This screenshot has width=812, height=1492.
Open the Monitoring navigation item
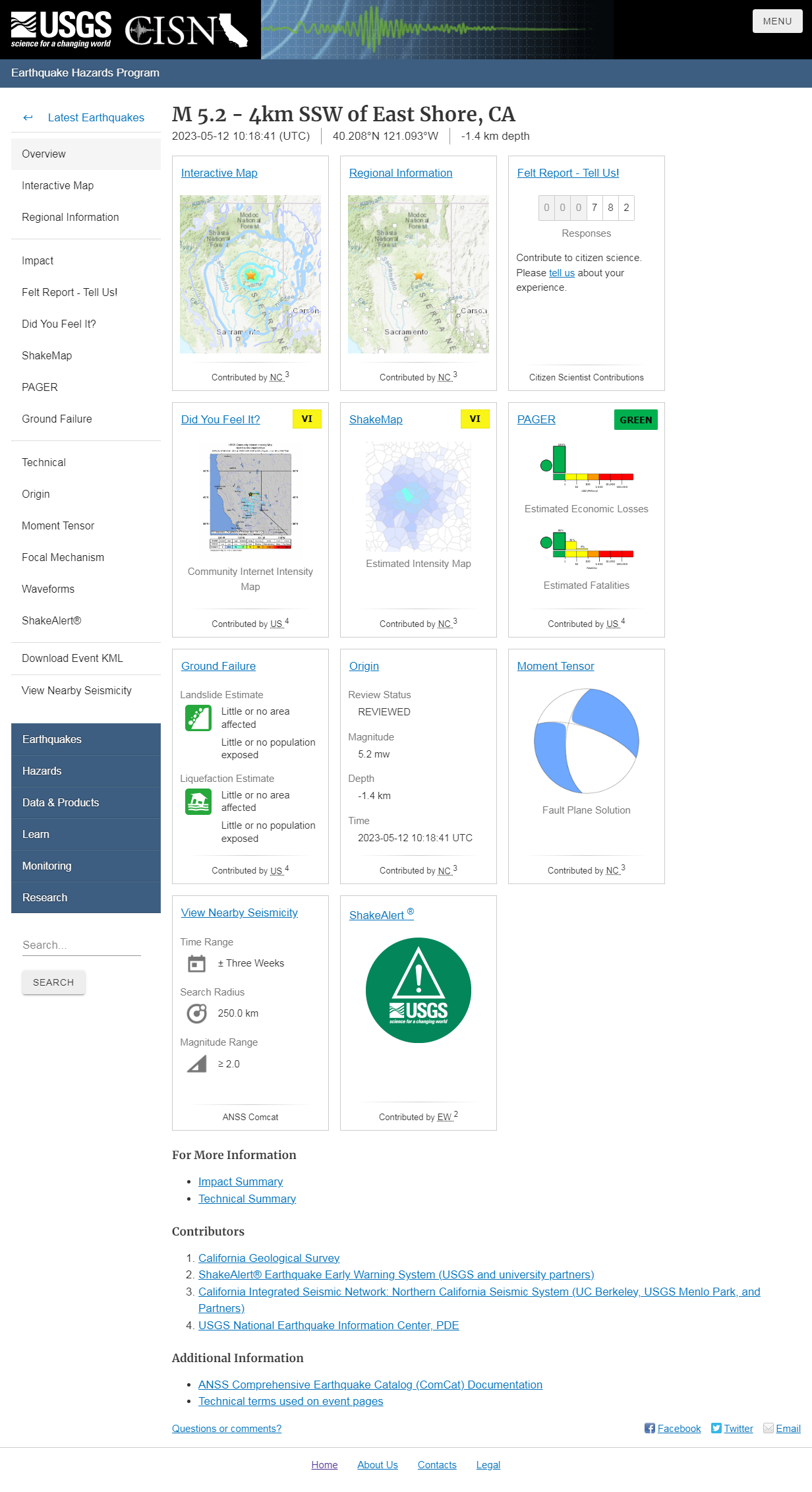86,866
